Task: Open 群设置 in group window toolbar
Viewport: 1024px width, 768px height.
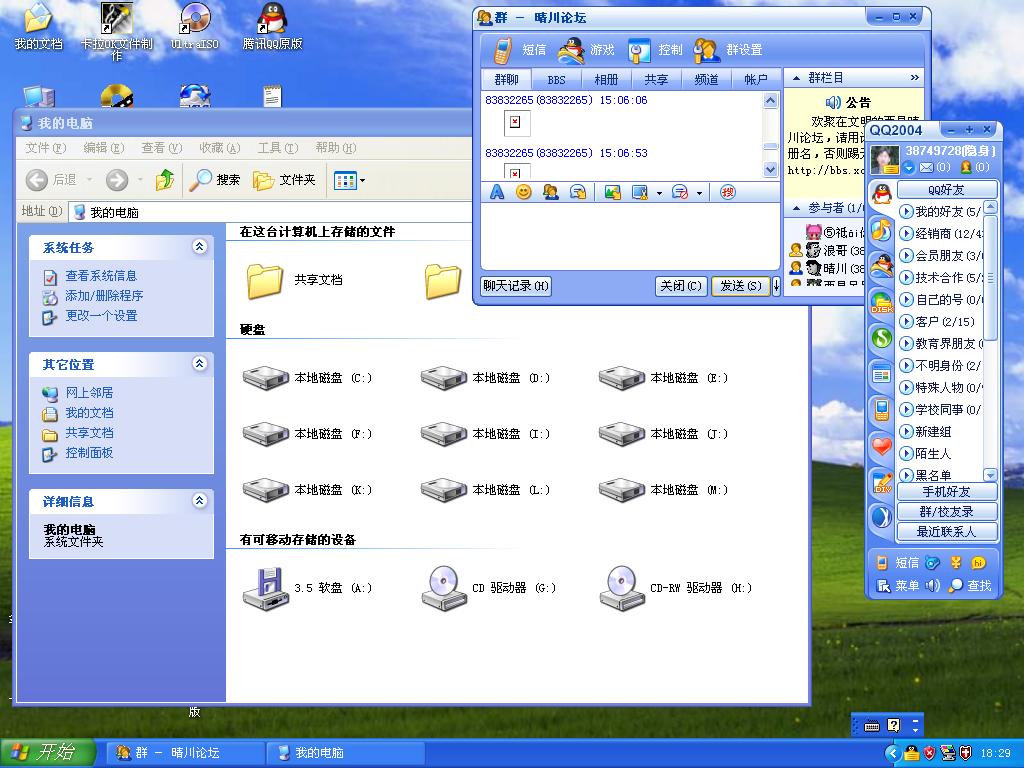Action: pyautogui.click(x=728, y=50)
